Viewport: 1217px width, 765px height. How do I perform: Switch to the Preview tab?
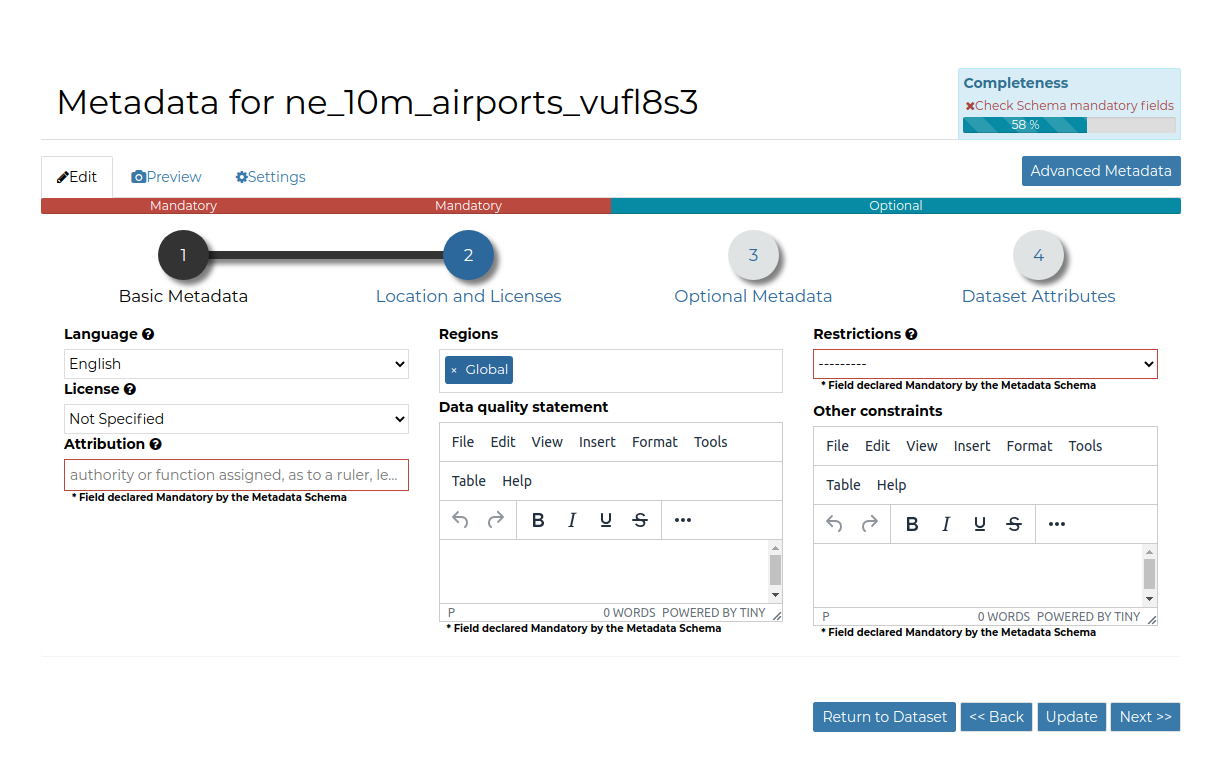[166, 176]
